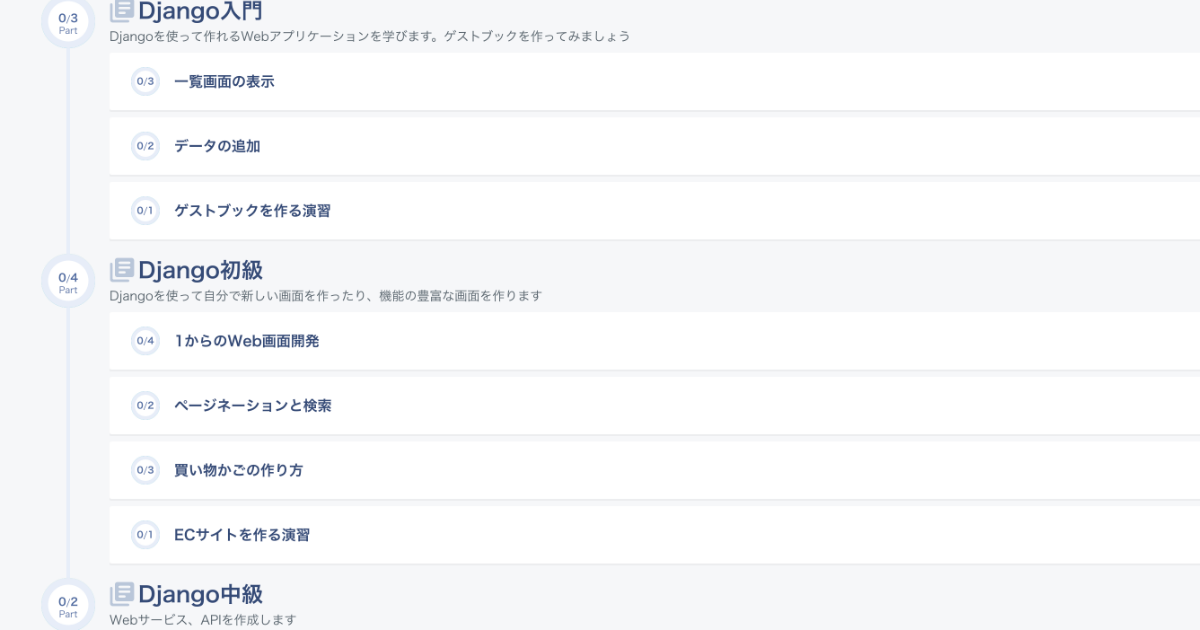Click the 0/4 Part circle for Django初級

point(68,281)
